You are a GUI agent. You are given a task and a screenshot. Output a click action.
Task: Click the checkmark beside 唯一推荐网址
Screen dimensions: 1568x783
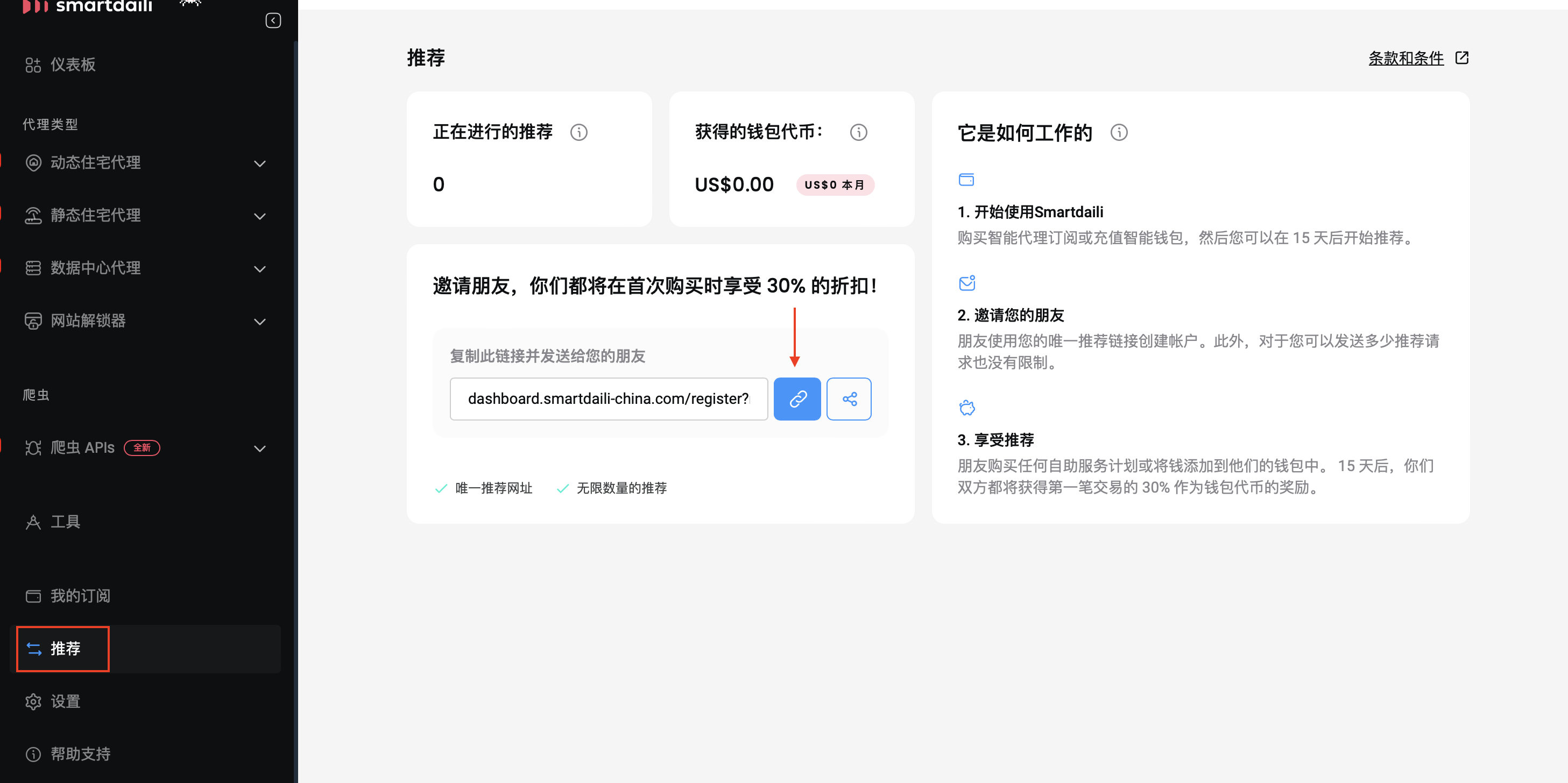click(x=441, y=488)
